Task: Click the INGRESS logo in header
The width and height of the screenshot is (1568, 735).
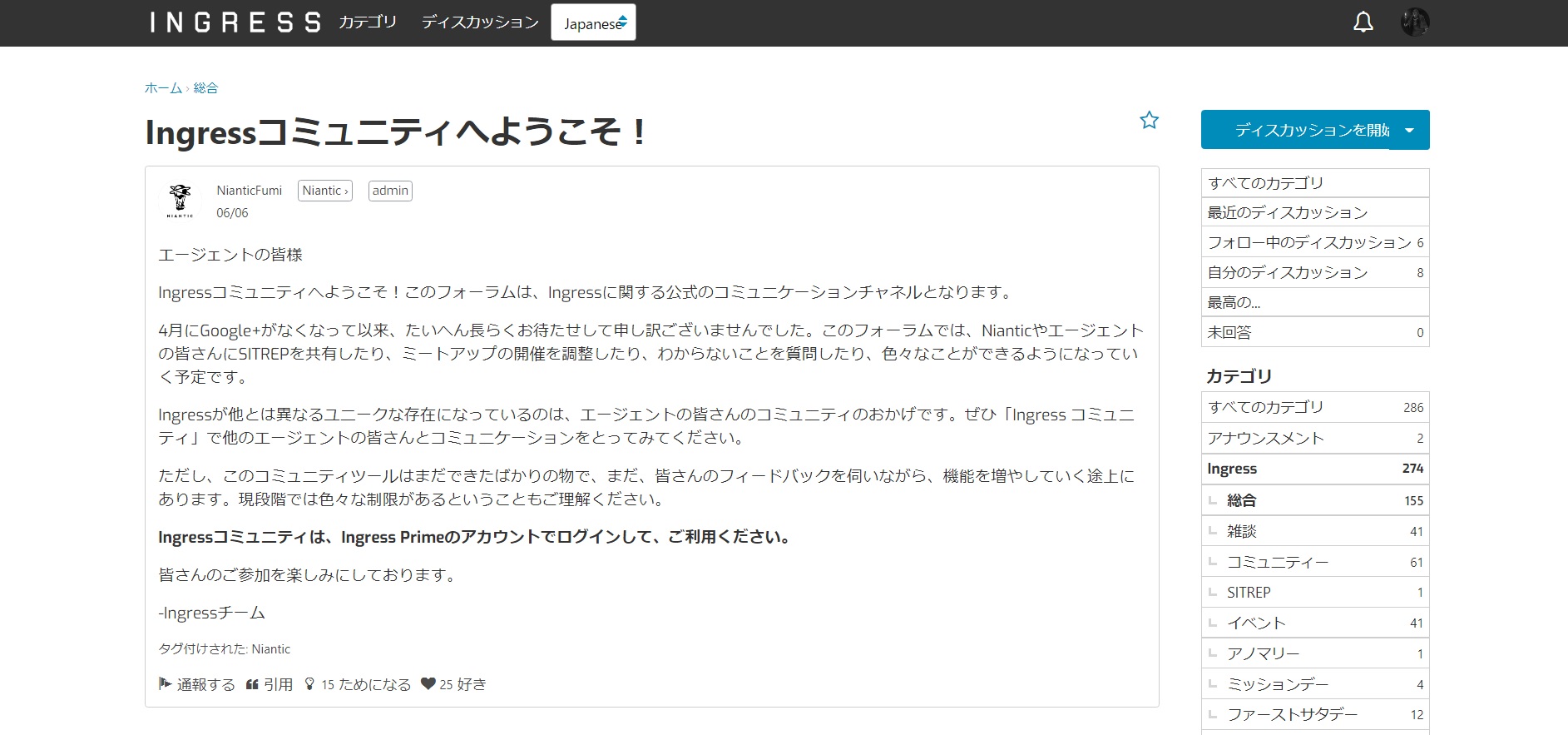Action: (235, 22)
